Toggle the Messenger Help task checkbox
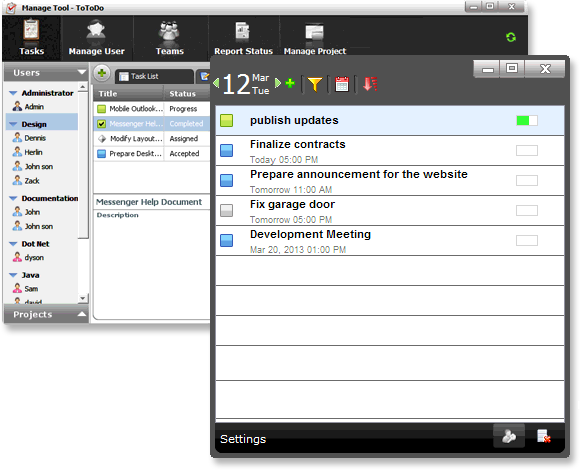This screenshot has height=470, width=580. click(101, 124)
